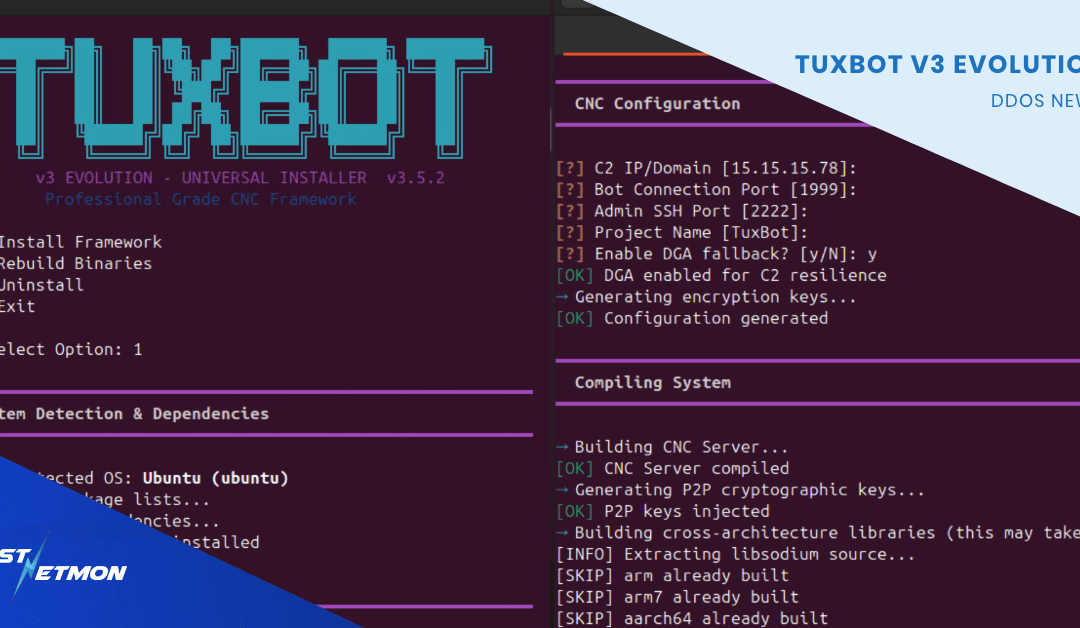This screenshot has height=628, width=1080.
Task: Select the '[SKIP] arm7 already built' line
Action: point(678,596)
